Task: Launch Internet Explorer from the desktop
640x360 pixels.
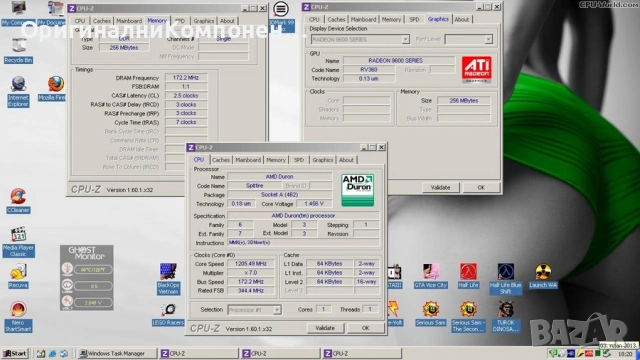Action: [x=18, y=91]
